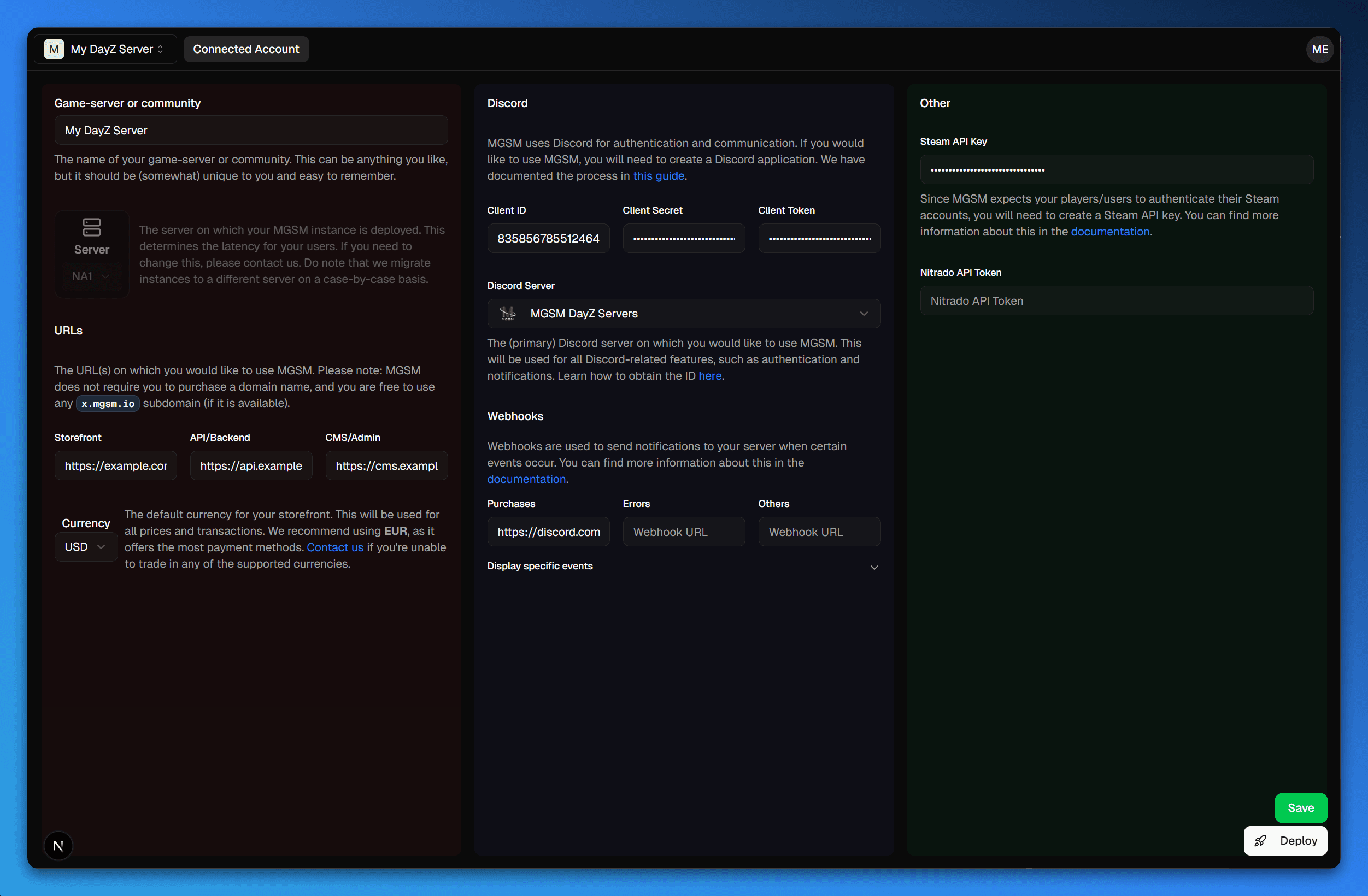The image size is (1368, 896).
Task: Click the server stack icon
Action: click(x=91, y=227)
